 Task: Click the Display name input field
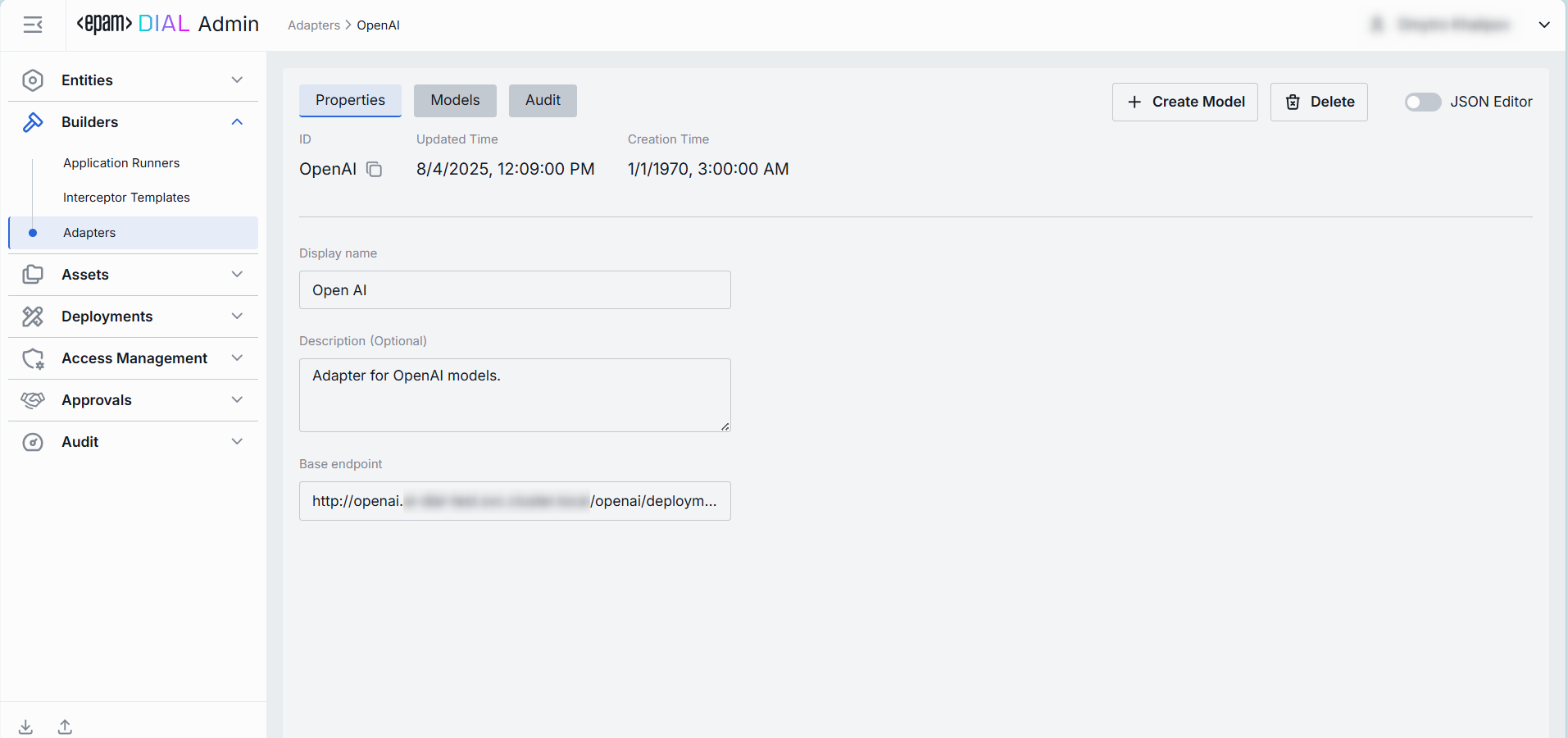click(x=515, y=290)
